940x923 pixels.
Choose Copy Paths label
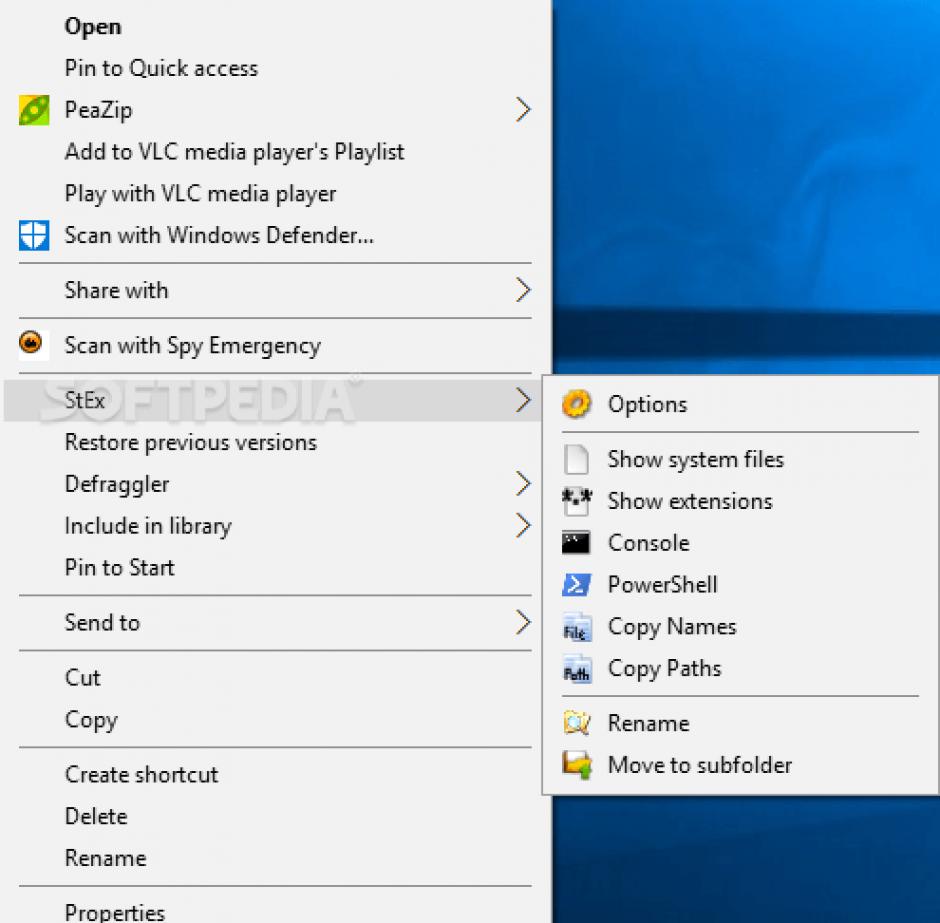pyautogui.click(x=665, y=669)
